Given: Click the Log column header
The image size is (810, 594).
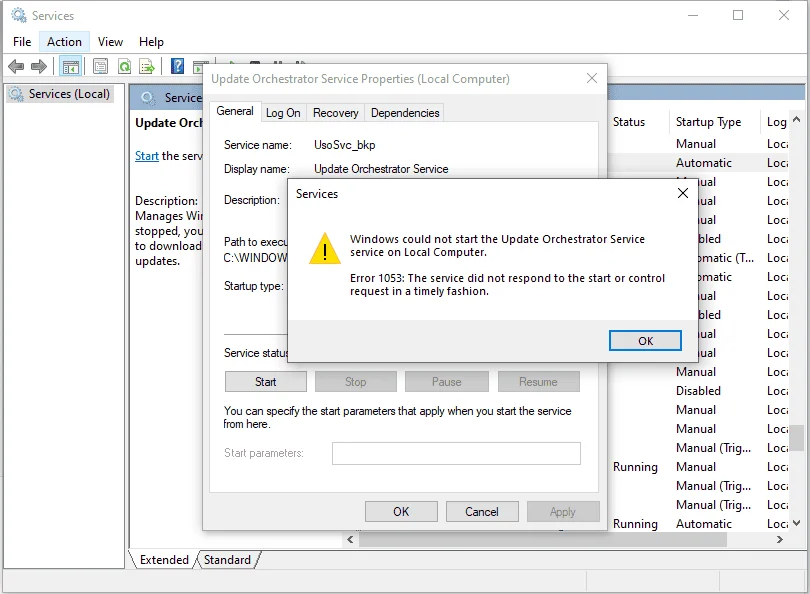Looking at the screenshot, I should [x=776, y=122].
